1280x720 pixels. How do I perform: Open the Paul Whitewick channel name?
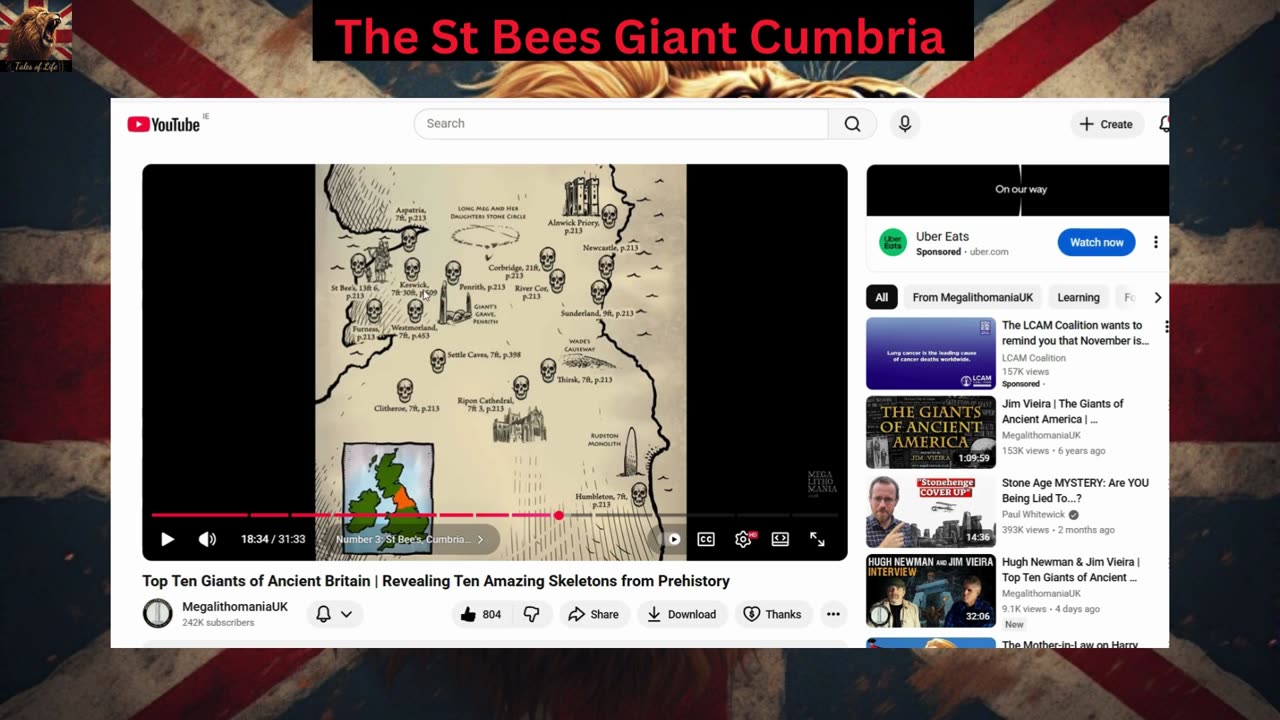click(x=1034, y=515)
